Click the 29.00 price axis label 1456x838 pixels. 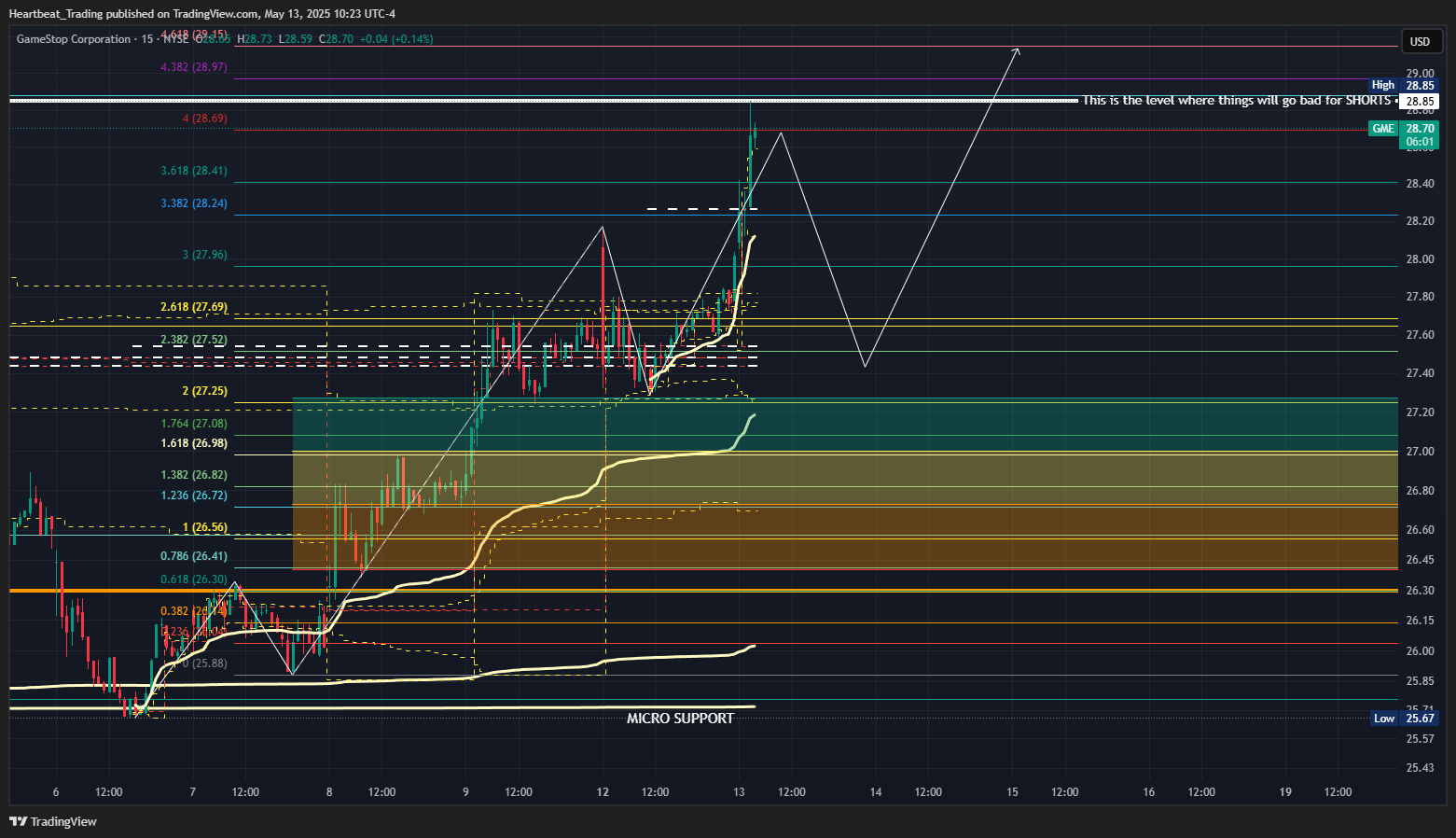coord(1421,74)
